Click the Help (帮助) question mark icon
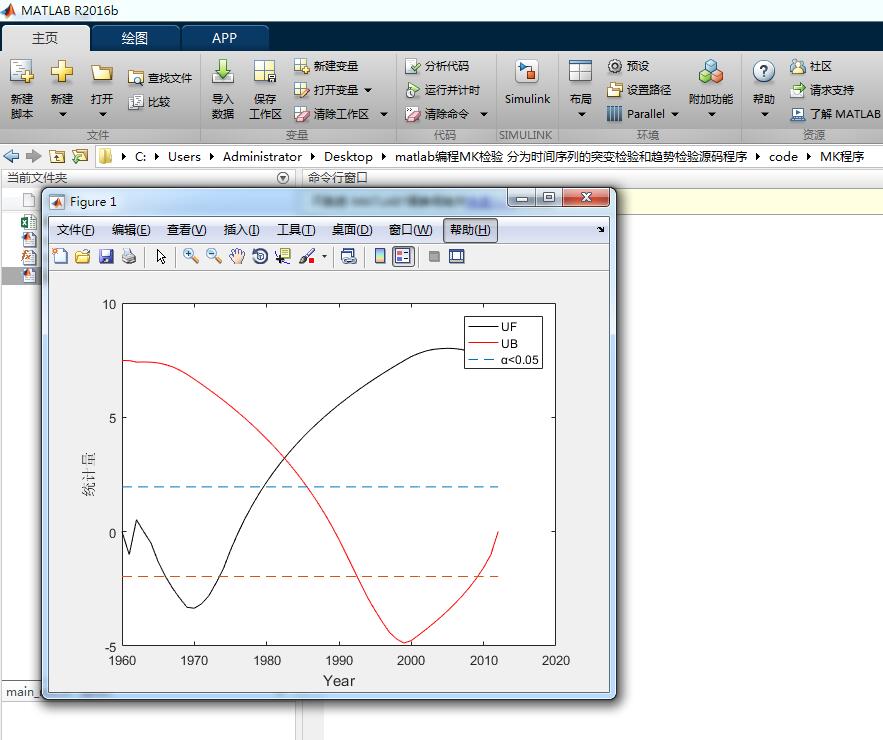This screenshot has height=740, width=883. pos(764,72)
